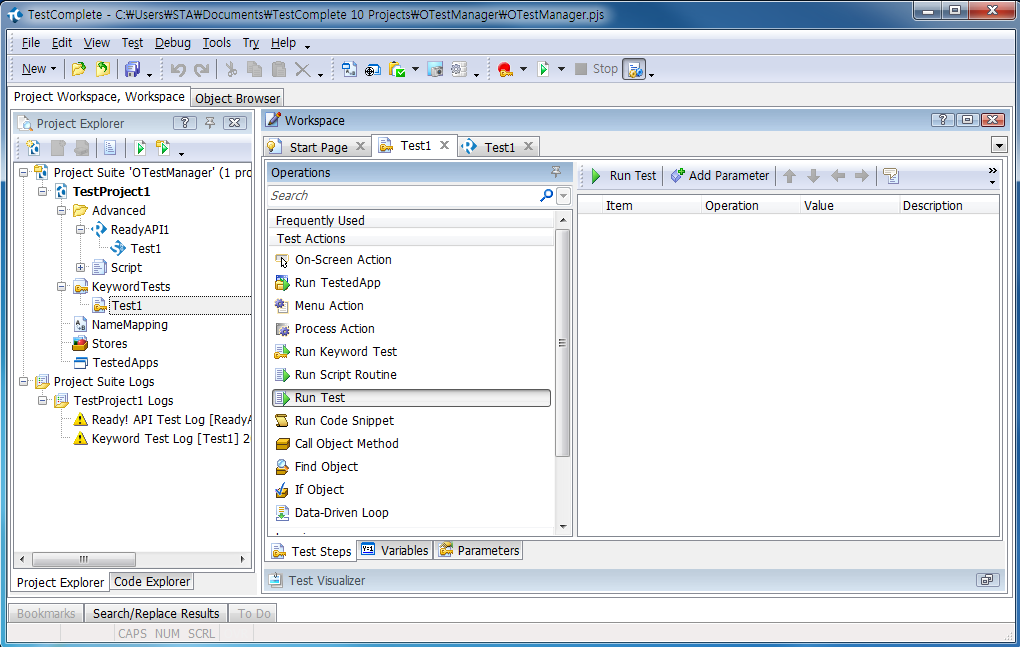Select NameMapping in project tree
This screenshot has height=647, width=1020.
click(x=129, y=325)
